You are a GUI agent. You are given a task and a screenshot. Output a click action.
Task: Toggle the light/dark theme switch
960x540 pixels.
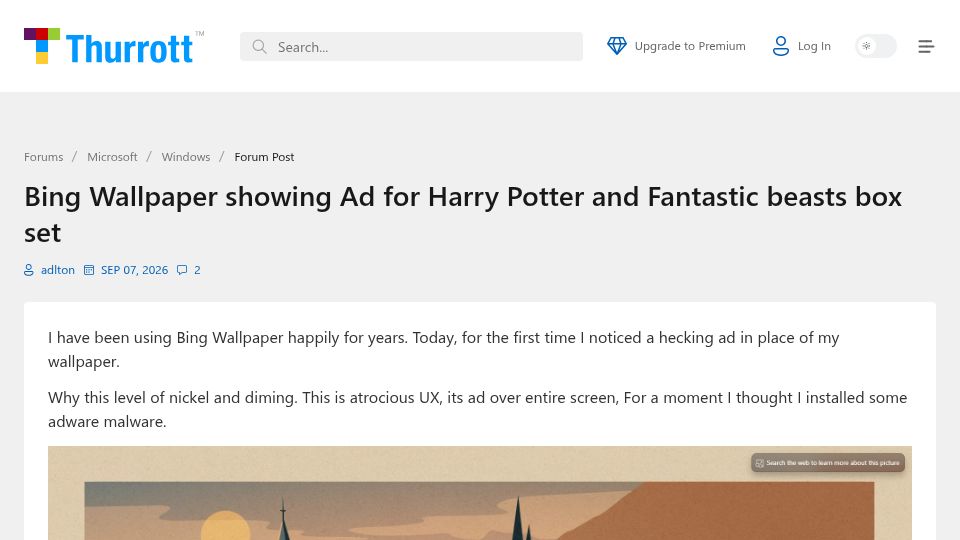(876, 46)
